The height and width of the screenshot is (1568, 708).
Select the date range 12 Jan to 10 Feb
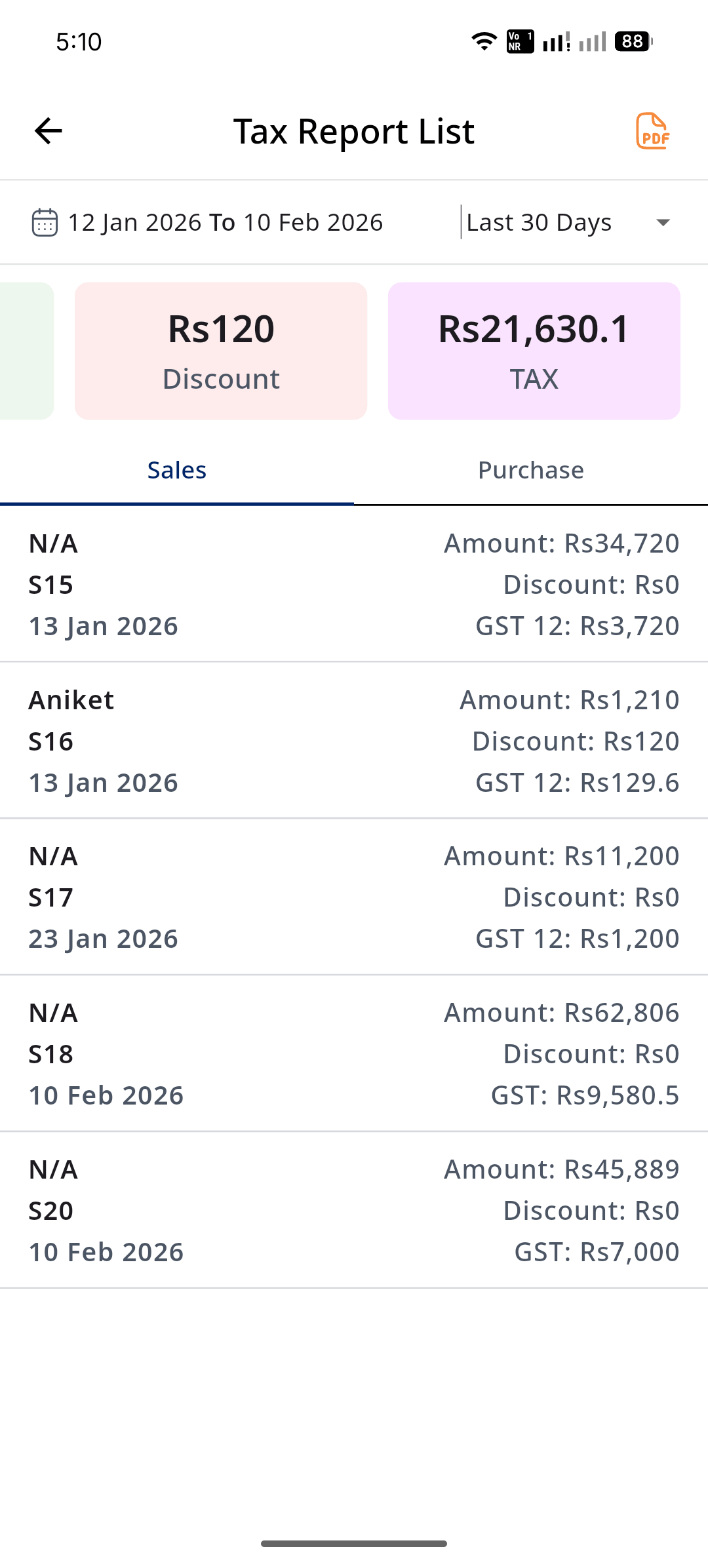pos(225,222)
